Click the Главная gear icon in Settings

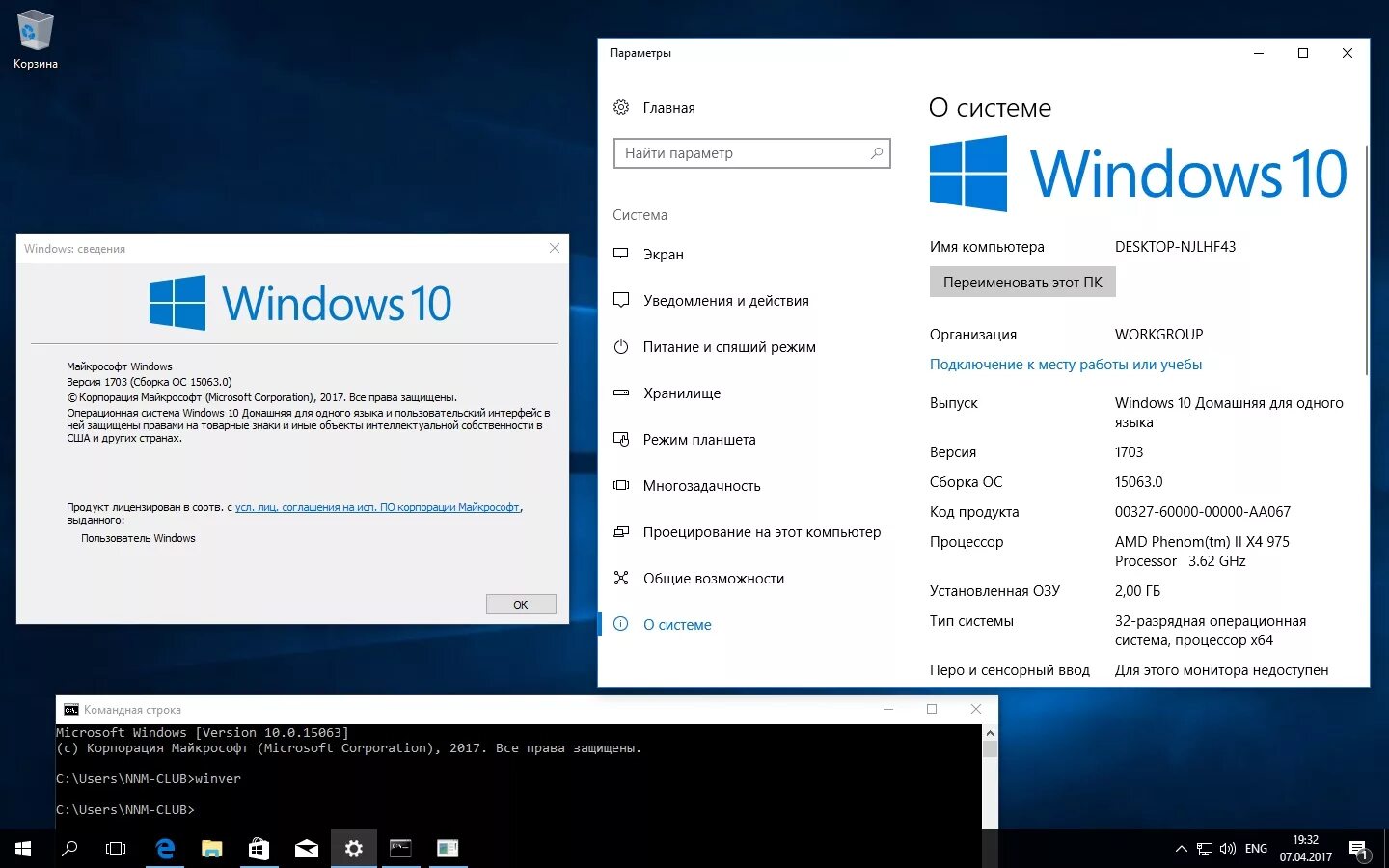[621, 107]
